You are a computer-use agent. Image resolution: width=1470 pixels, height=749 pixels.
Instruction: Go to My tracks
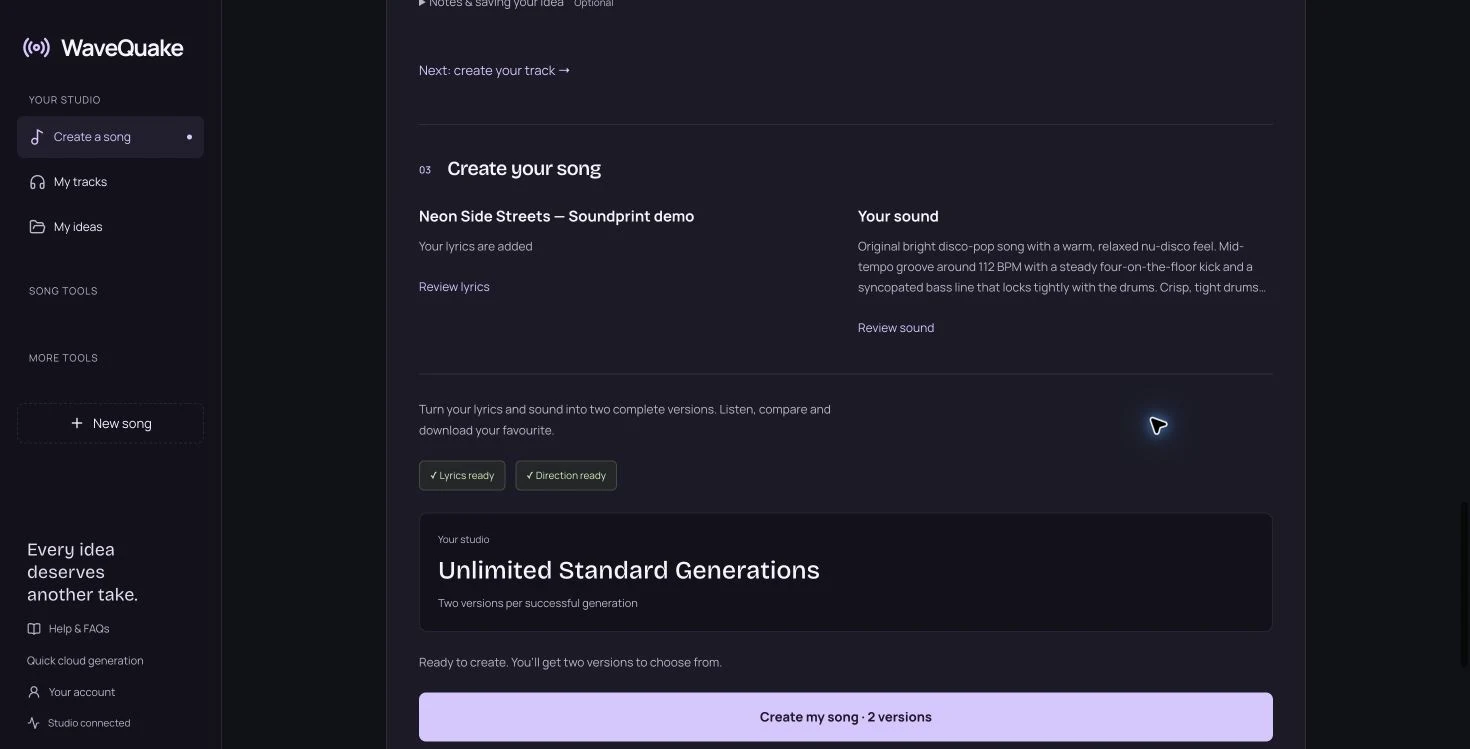coord(110,182)
